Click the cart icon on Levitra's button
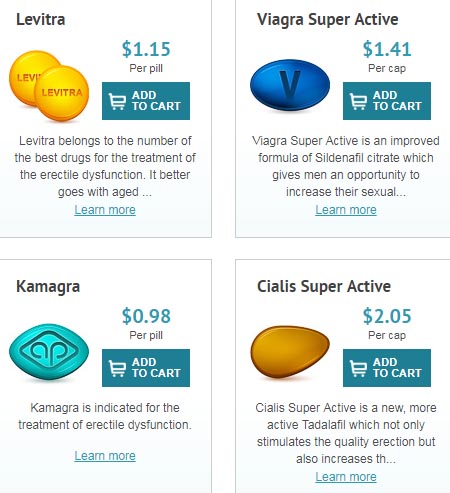Screen dimensions: 450x493 pyautogui.click(x=117, y=101)
